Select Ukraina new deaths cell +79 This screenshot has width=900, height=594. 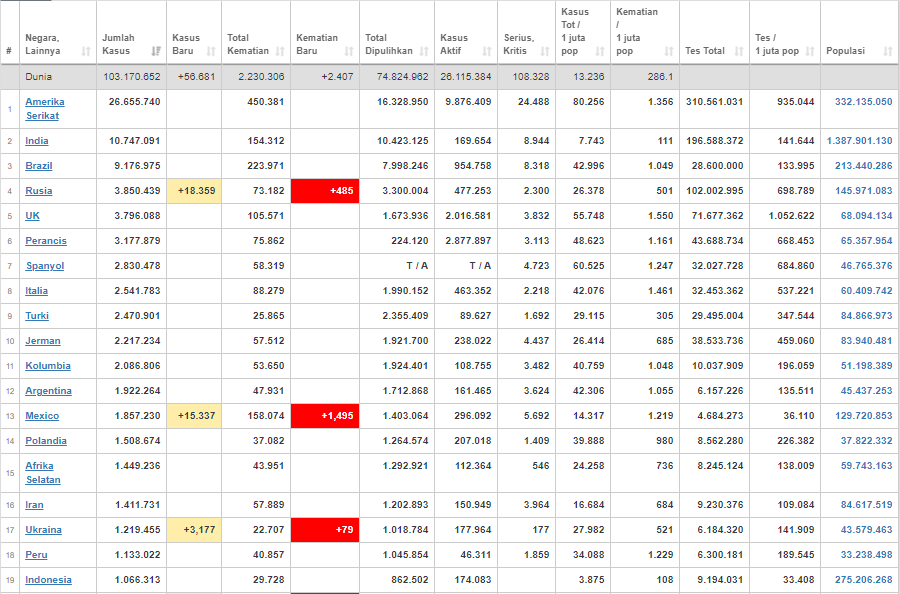(x=325, y=530)
